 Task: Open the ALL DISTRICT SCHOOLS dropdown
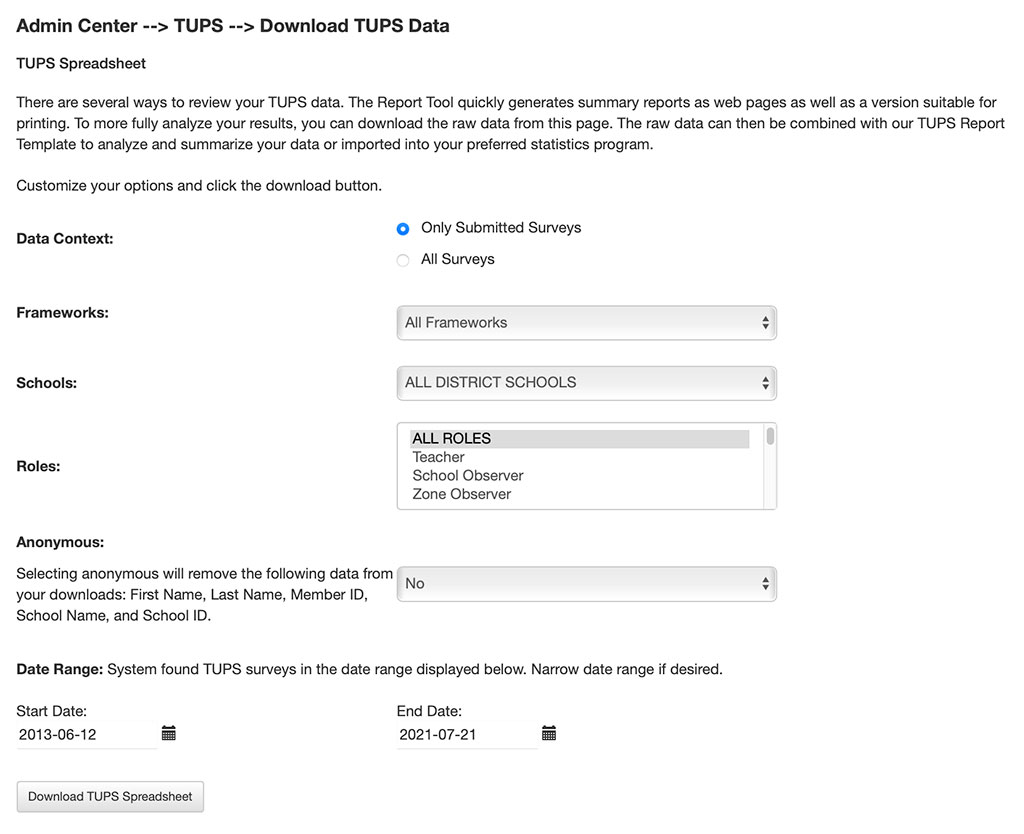click(x=586, y=383)
